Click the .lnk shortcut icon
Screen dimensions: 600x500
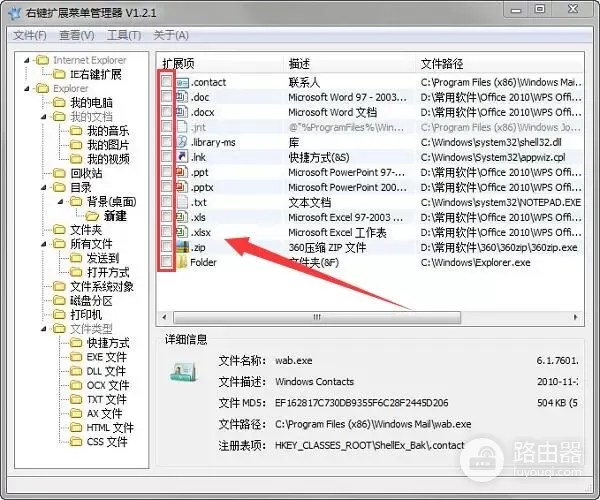pyautogui.click(x=182, y=157)
